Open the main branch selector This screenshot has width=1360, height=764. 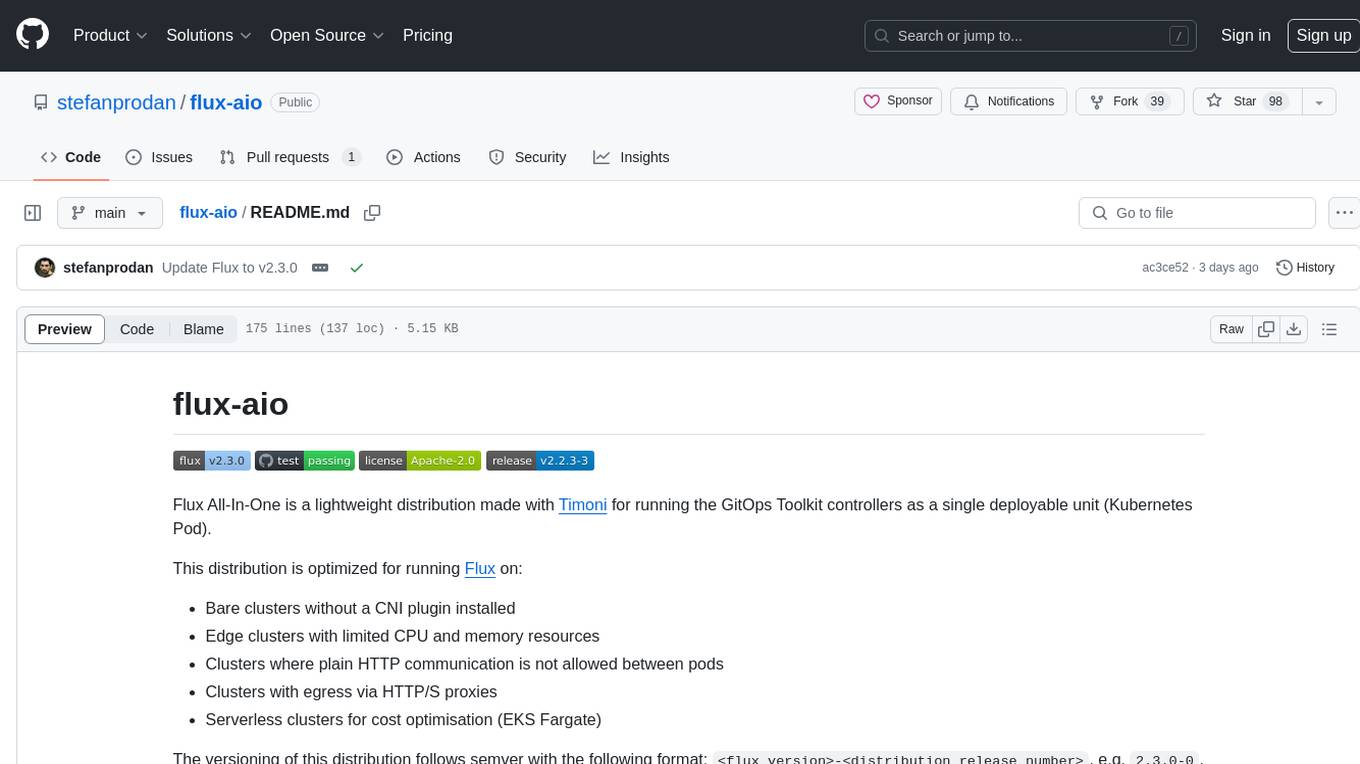coord(109,213)
